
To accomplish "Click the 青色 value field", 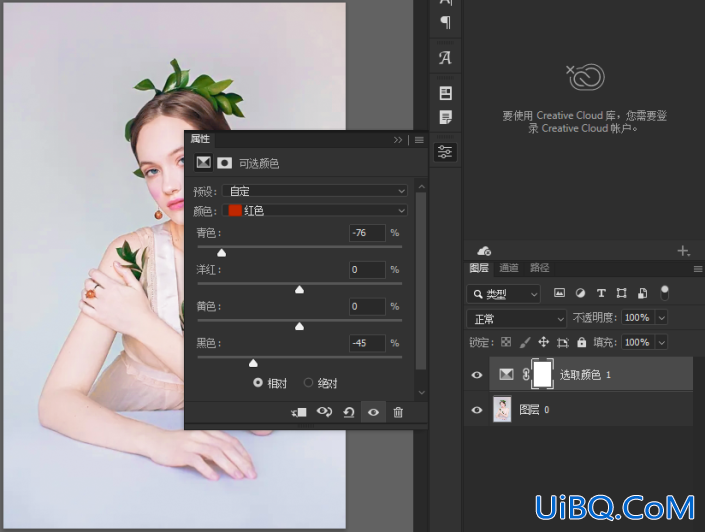I will pyautogui.click(x=367, y=233).
